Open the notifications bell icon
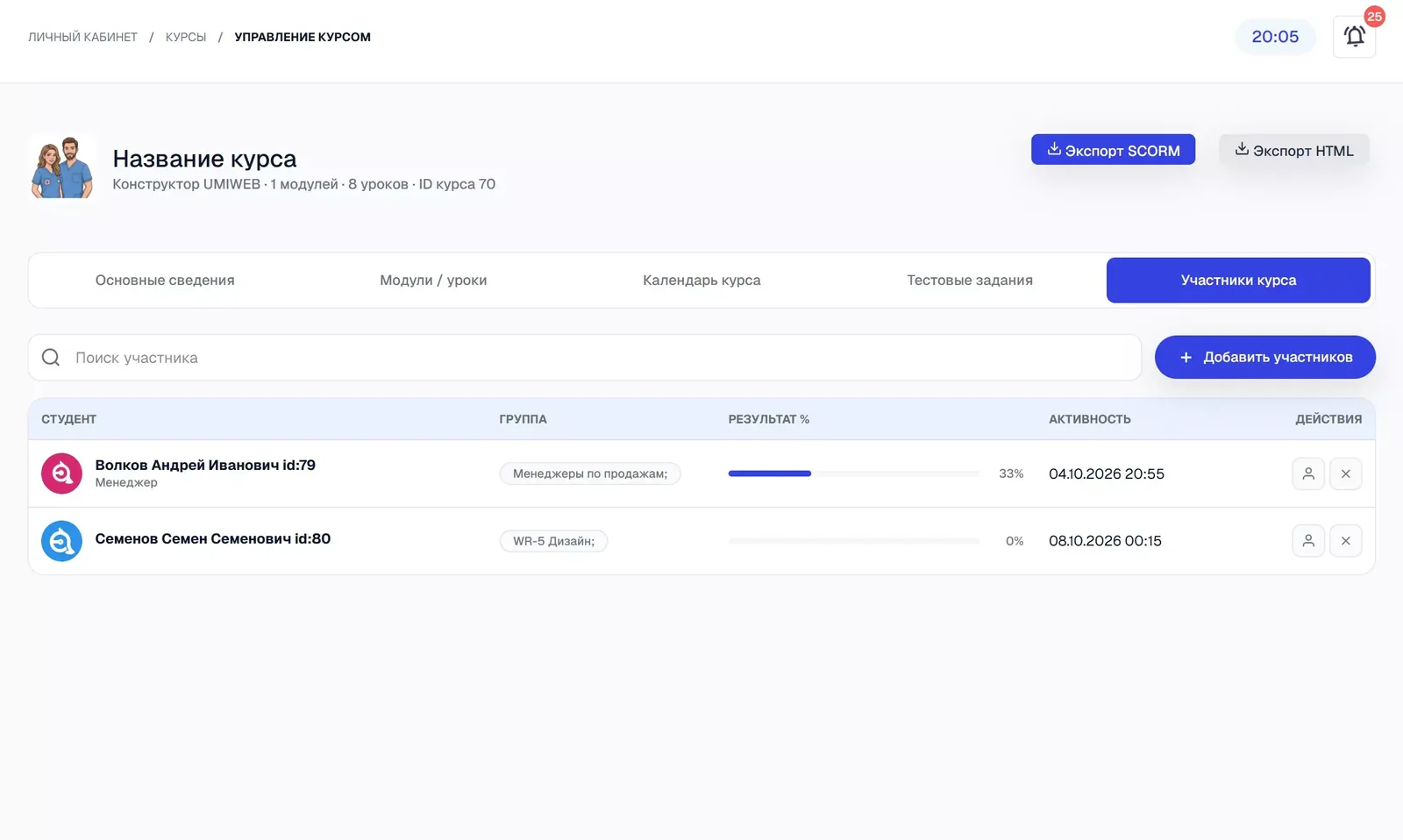This screenshot has height=840, width=1403. (1354, 37)
